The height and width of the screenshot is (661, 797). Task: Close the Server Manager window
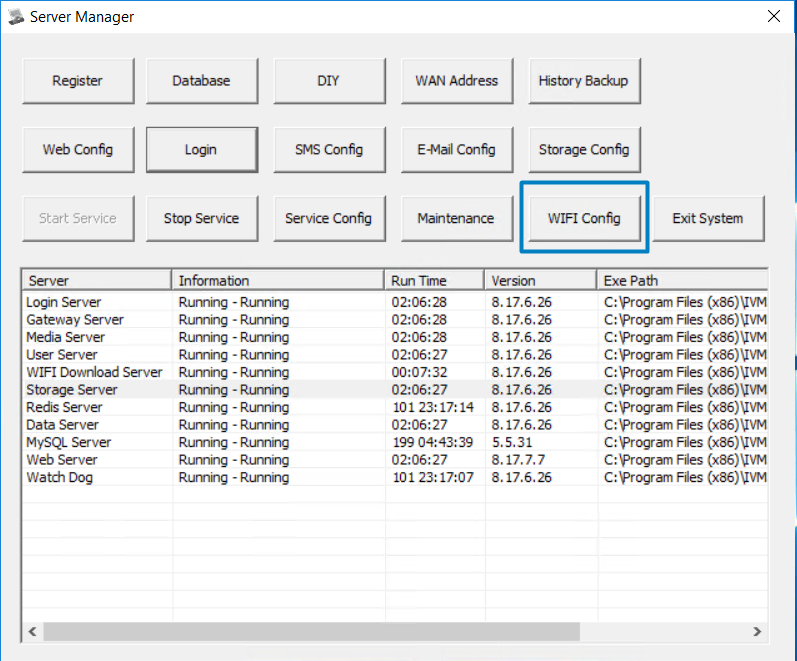click(773, 16)
